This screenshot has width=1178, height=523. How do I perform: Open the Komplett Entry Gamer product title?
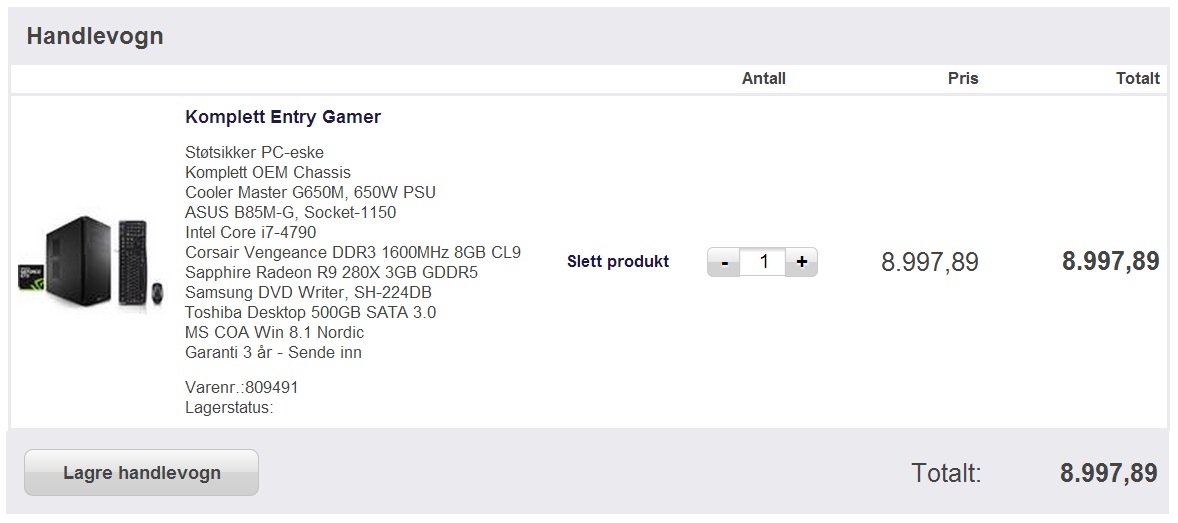point(282,117)
